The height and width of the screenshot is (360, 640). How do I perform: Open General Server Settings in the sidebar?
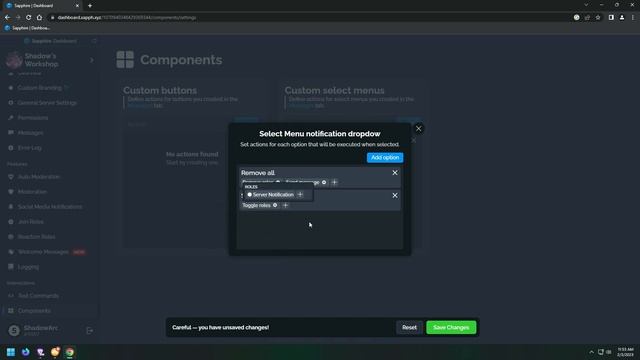[x=47, y=103]
